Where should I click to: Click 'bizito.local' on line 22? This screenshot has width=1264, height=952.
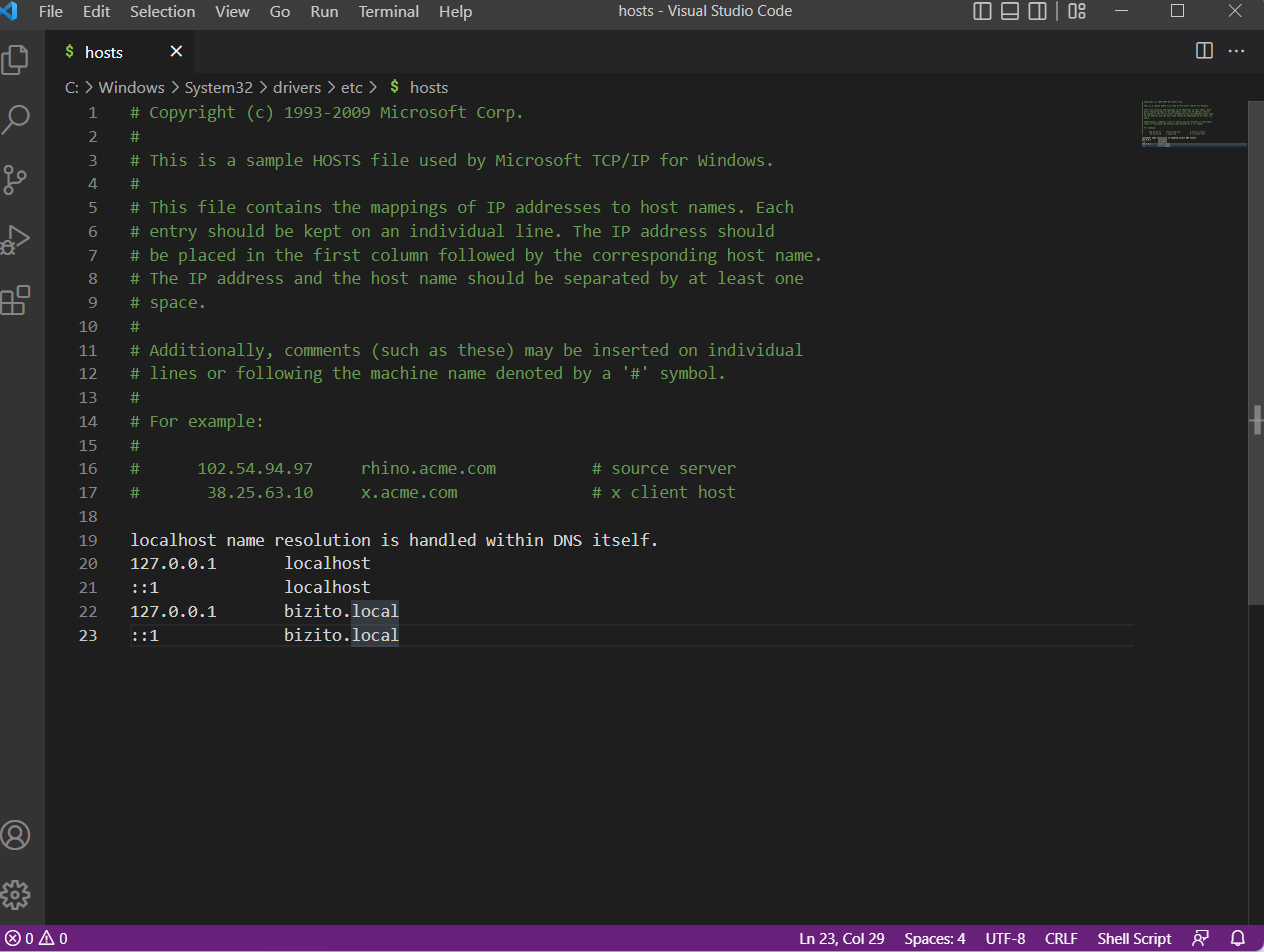tap(341, 611)
